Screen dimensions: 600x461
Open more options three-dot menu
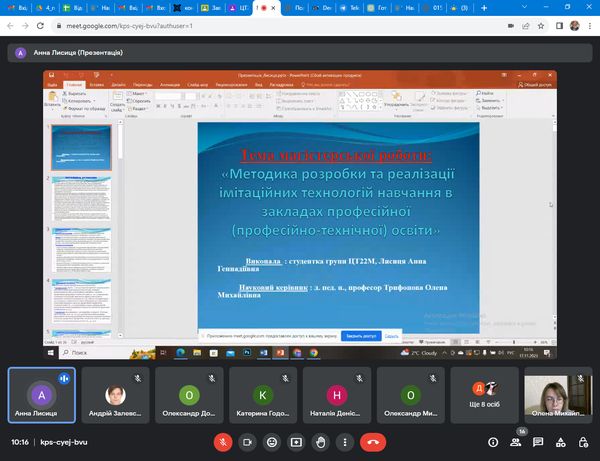345,441
